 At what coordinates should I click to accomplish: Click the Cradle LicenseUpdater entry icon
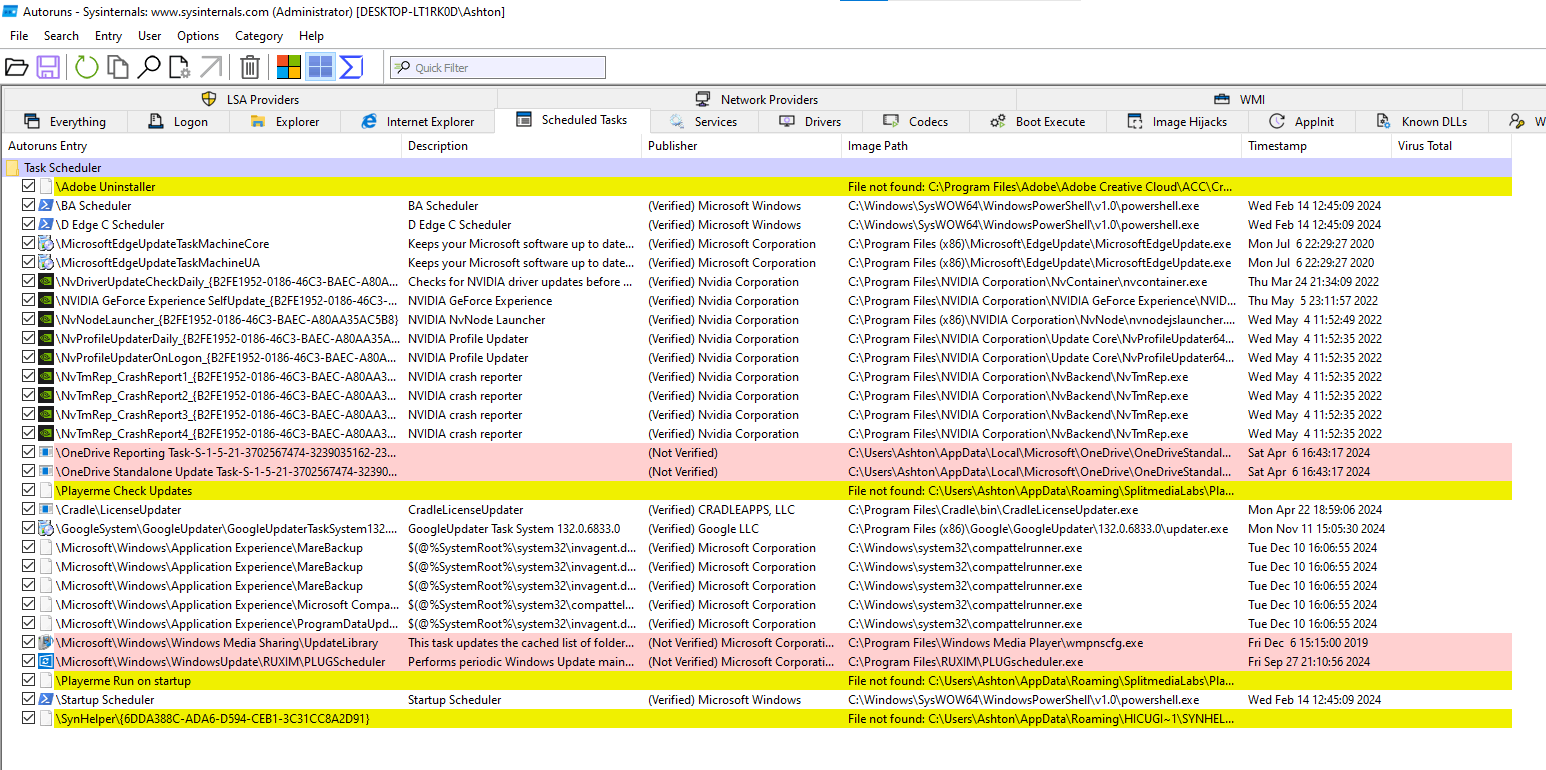coord(46,510)
